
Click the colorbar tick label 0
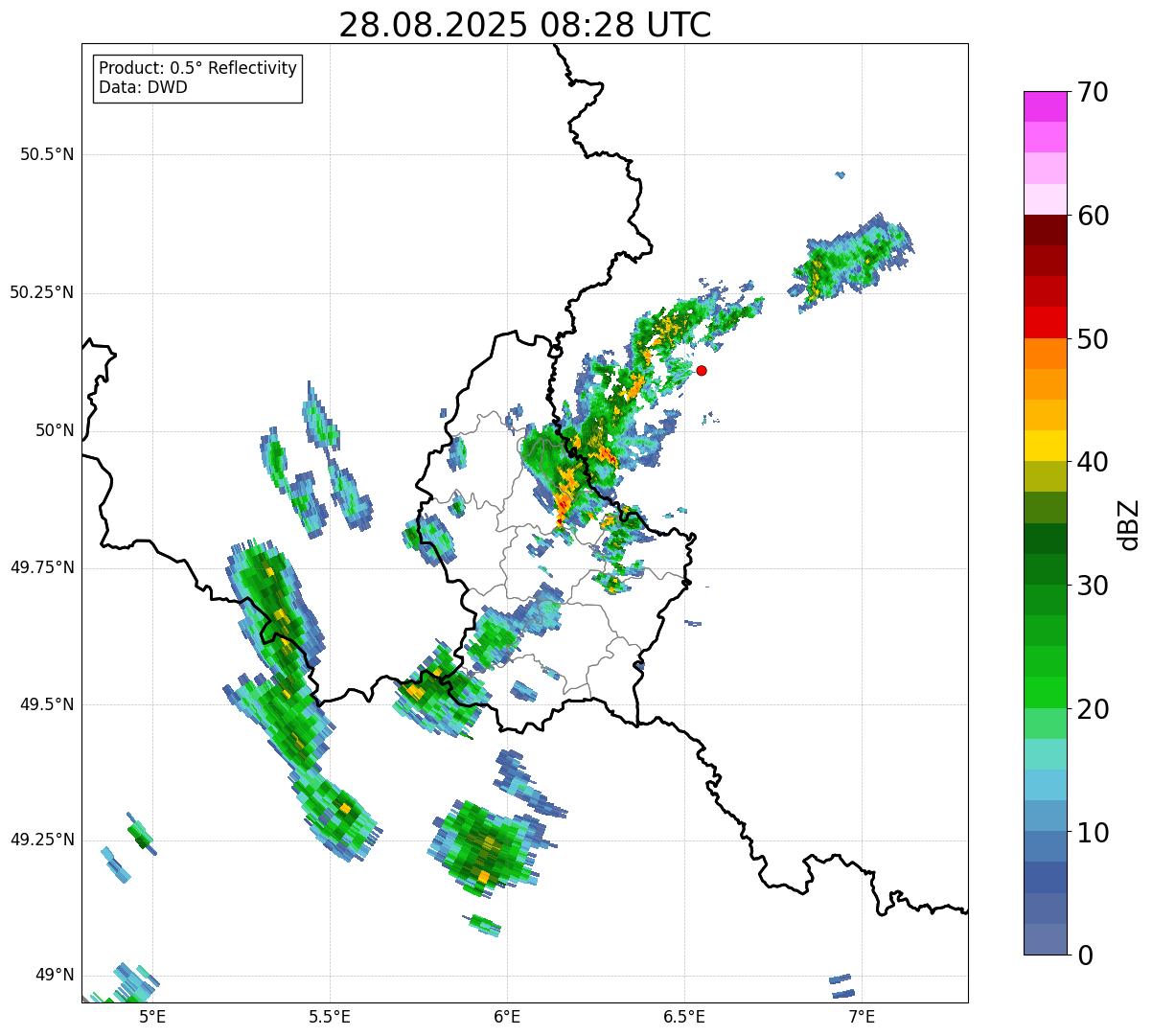(x=1085, y=955)
